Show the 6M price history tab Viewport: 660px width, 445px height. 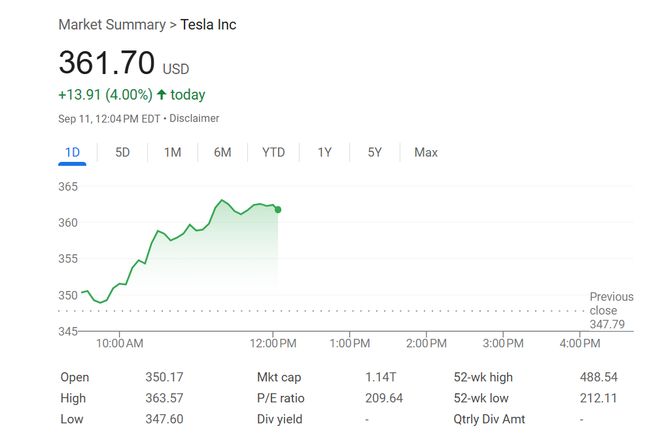click(222, 152)
